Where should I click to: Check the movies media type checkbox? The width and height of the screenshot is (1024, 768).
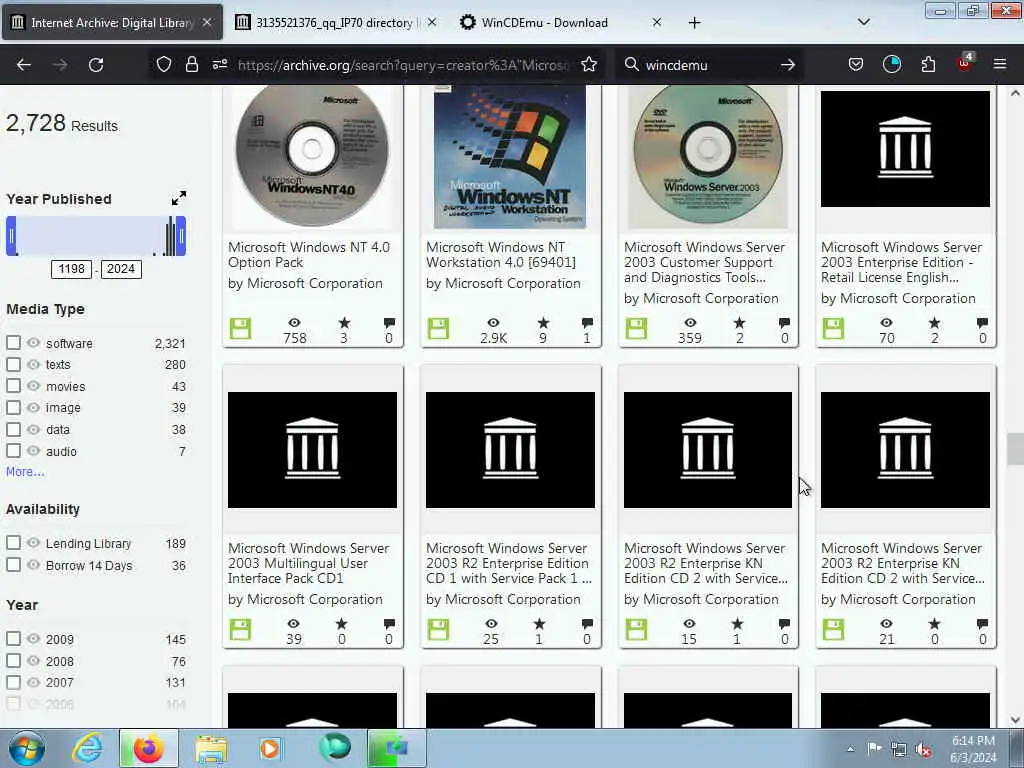click(x=13, y=386)
